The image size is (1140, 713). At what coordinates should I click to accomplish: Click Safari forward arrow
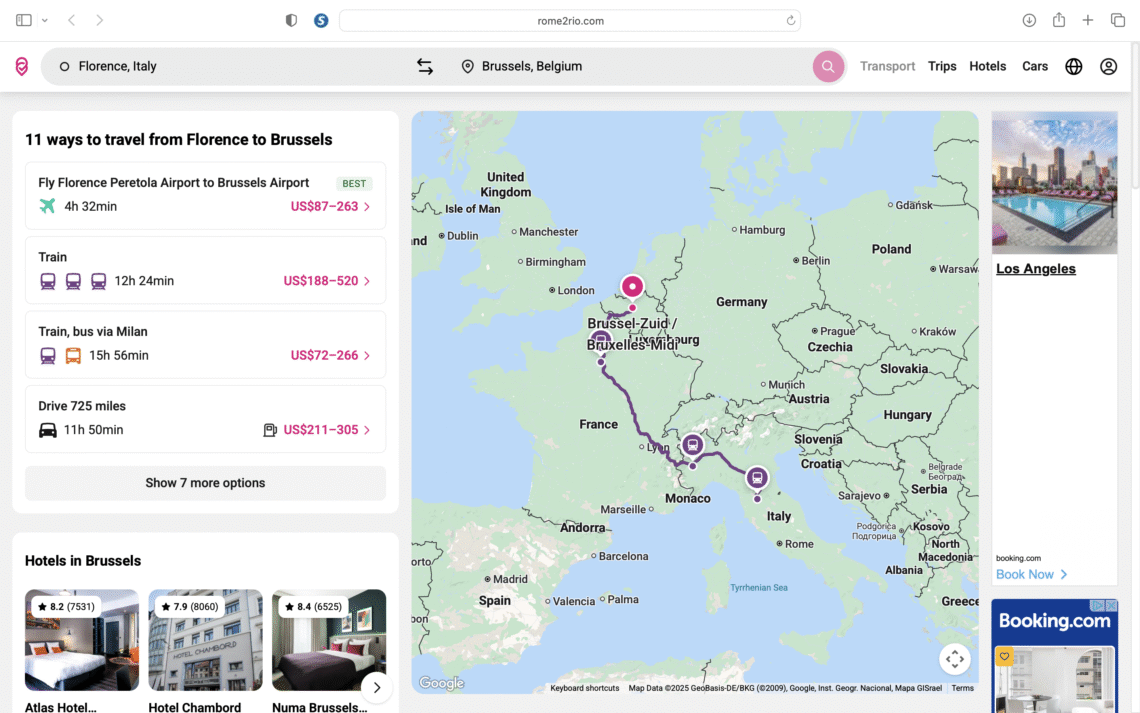coord(100,20)
